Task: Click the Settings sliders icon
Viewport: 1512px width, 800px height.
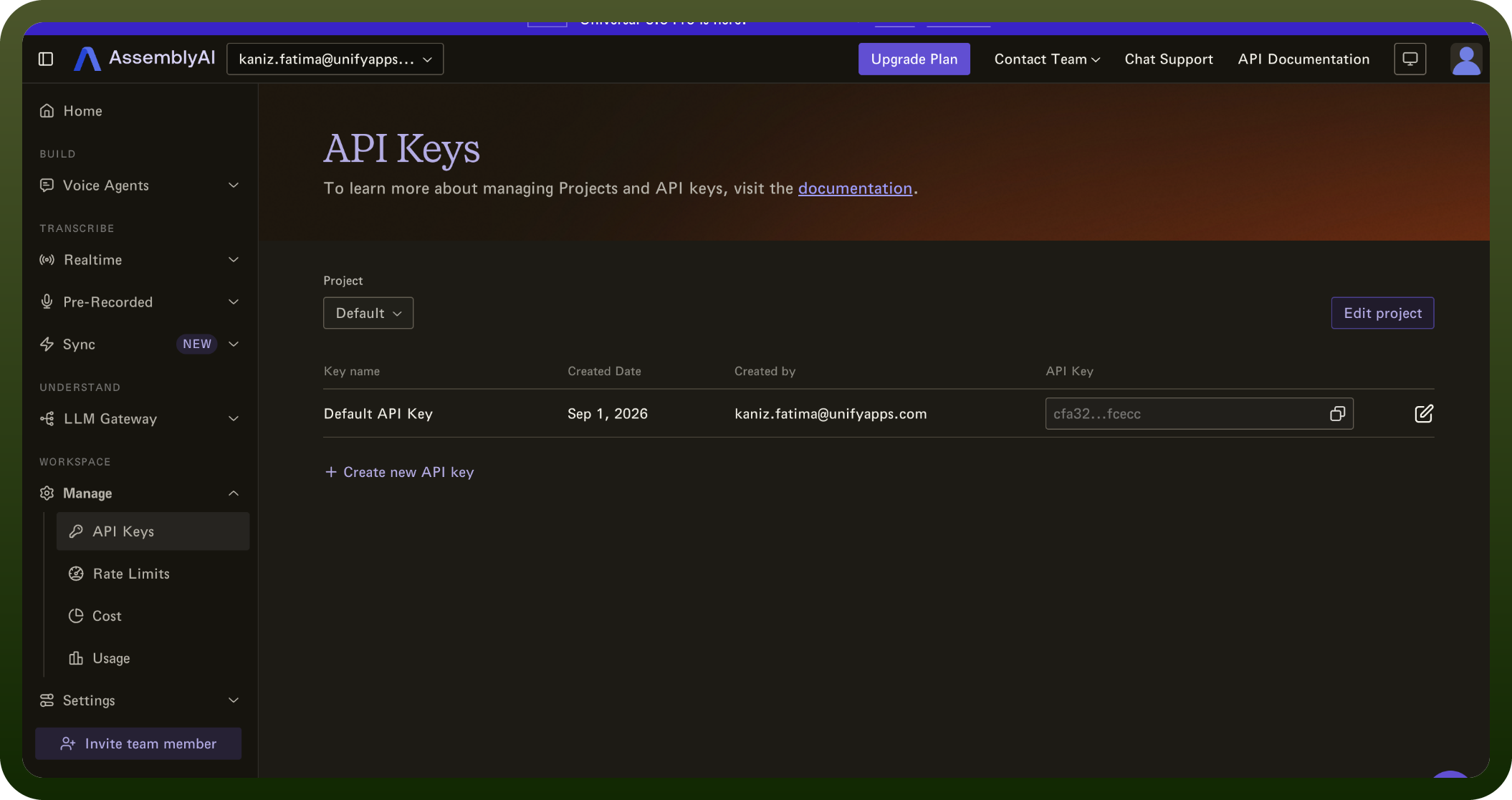Action: tap(47, 700)
